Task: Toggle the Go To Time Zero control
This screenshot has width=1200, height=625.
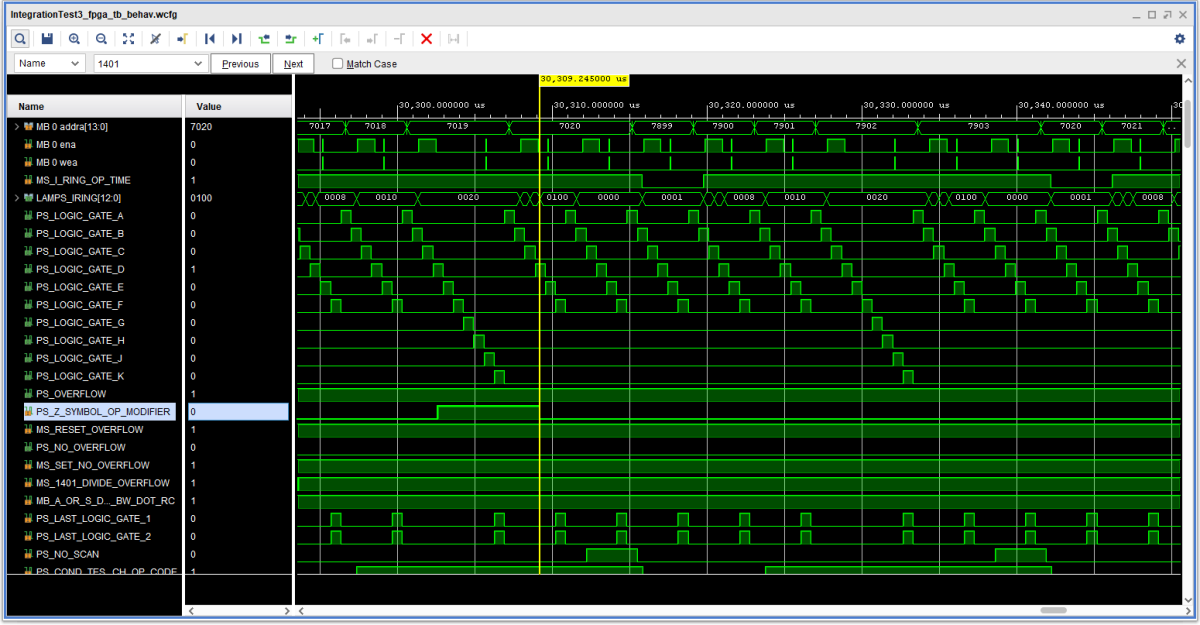Action: click(x=182, y=38)
